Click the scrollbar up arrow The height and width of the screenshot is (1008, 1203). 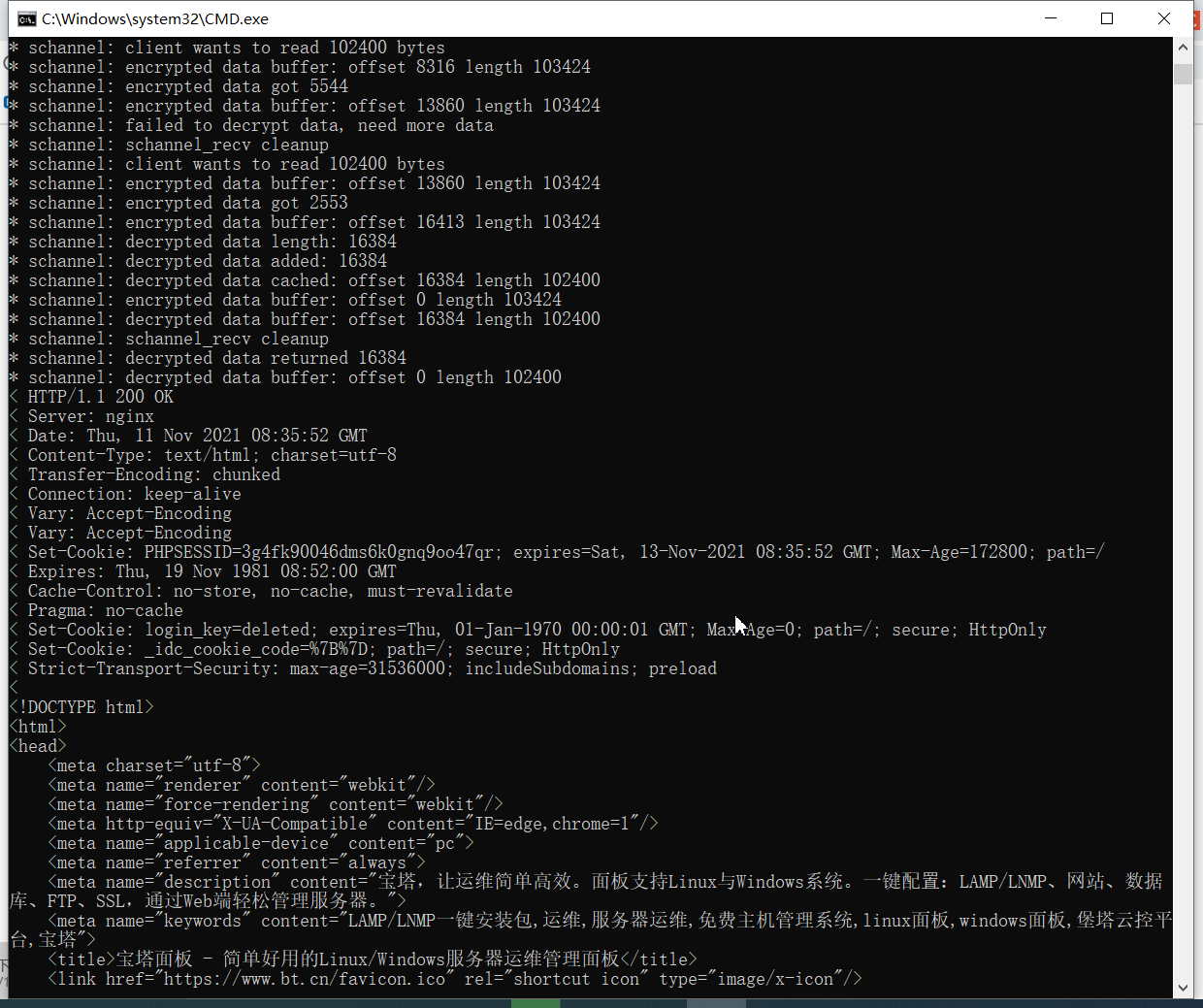pyautogui.click(x=1183, y=48)
